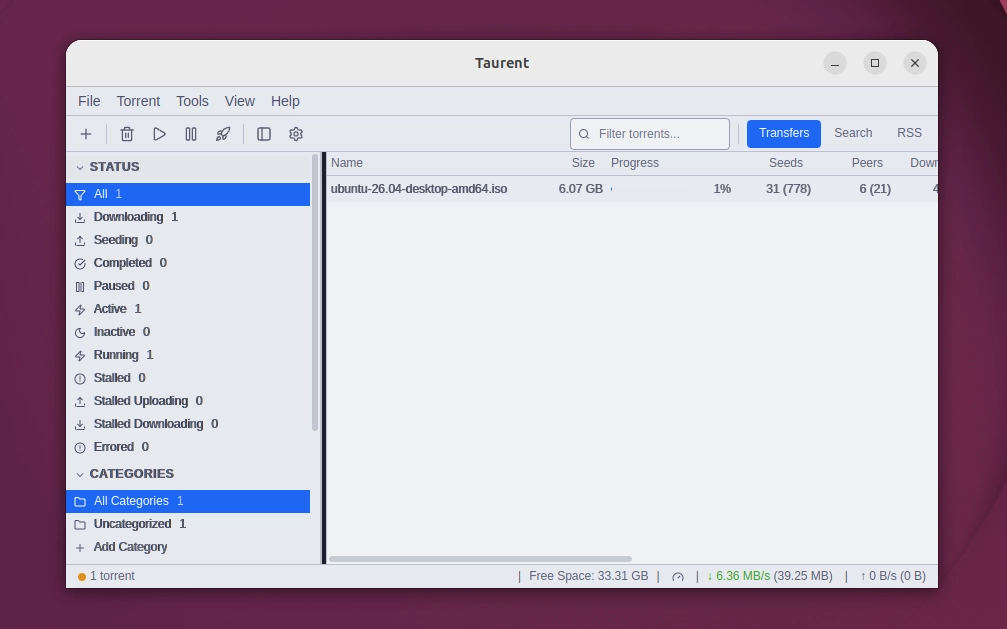Filter by Seeding status
Image resolution: width=1007 pixels, height=629 pixels.
click(x=188, y=240)
